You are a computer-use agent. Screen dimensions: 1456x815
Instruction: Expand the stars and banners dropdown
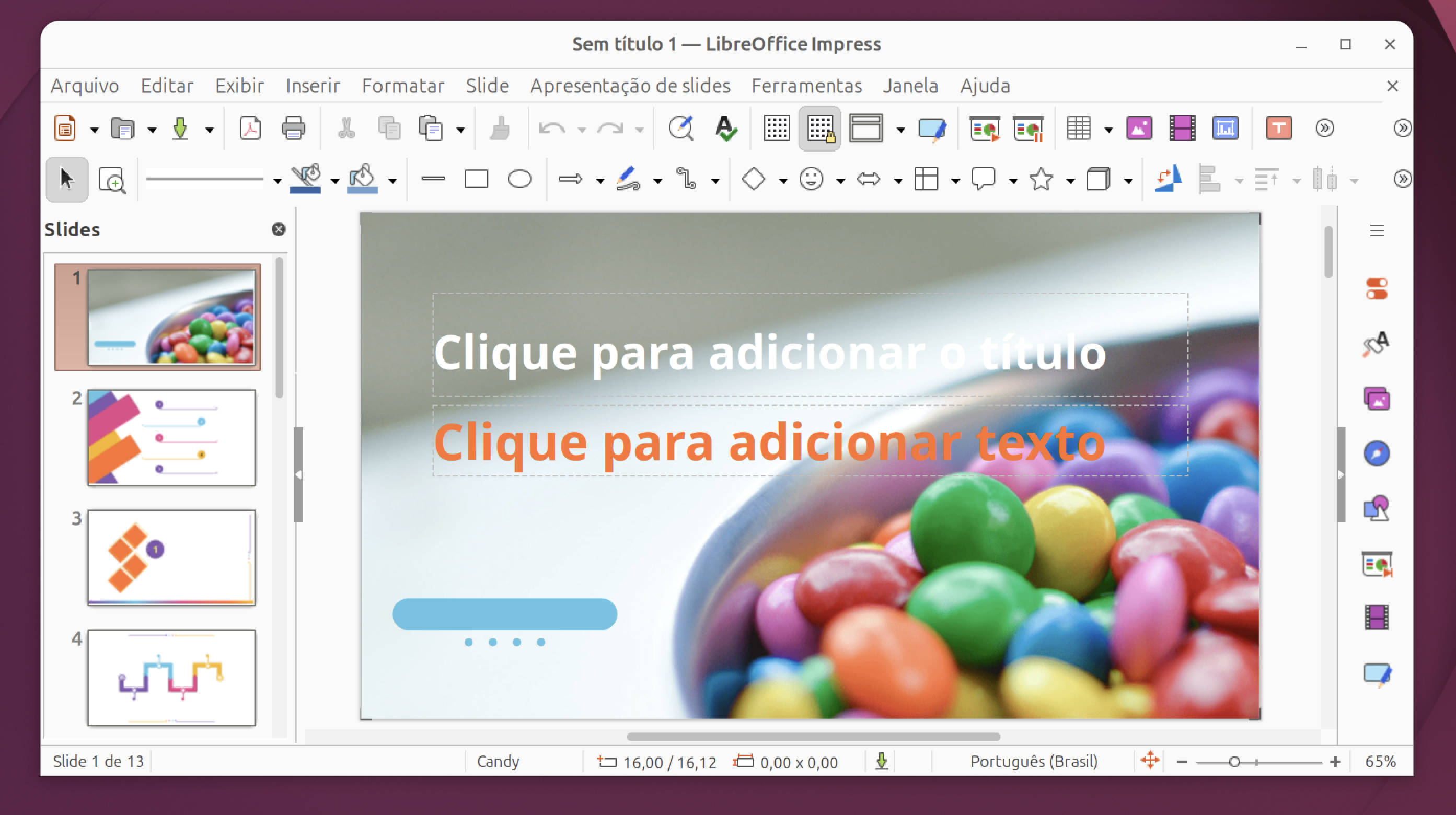pos(1070,181)
